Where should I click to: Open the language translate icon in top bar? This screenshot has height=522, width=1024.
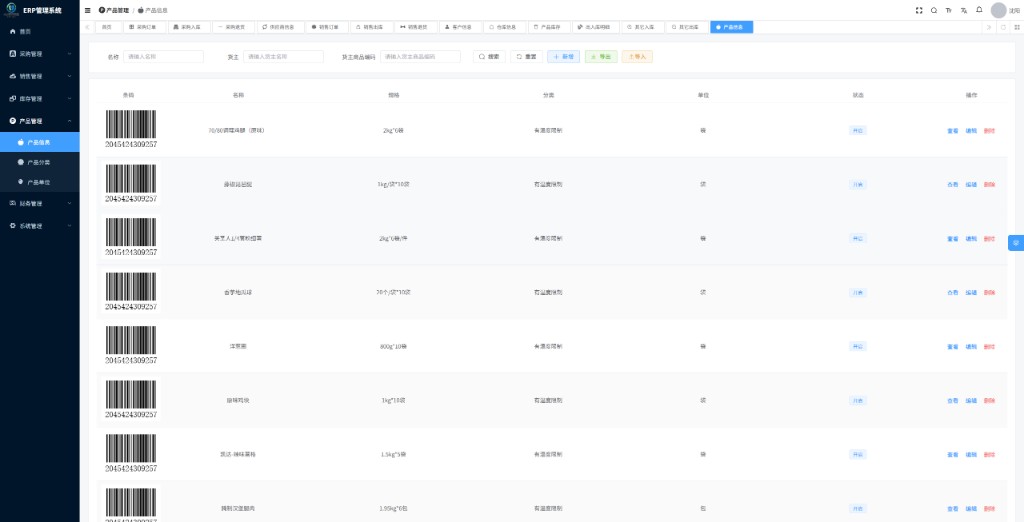pos(964,10)
